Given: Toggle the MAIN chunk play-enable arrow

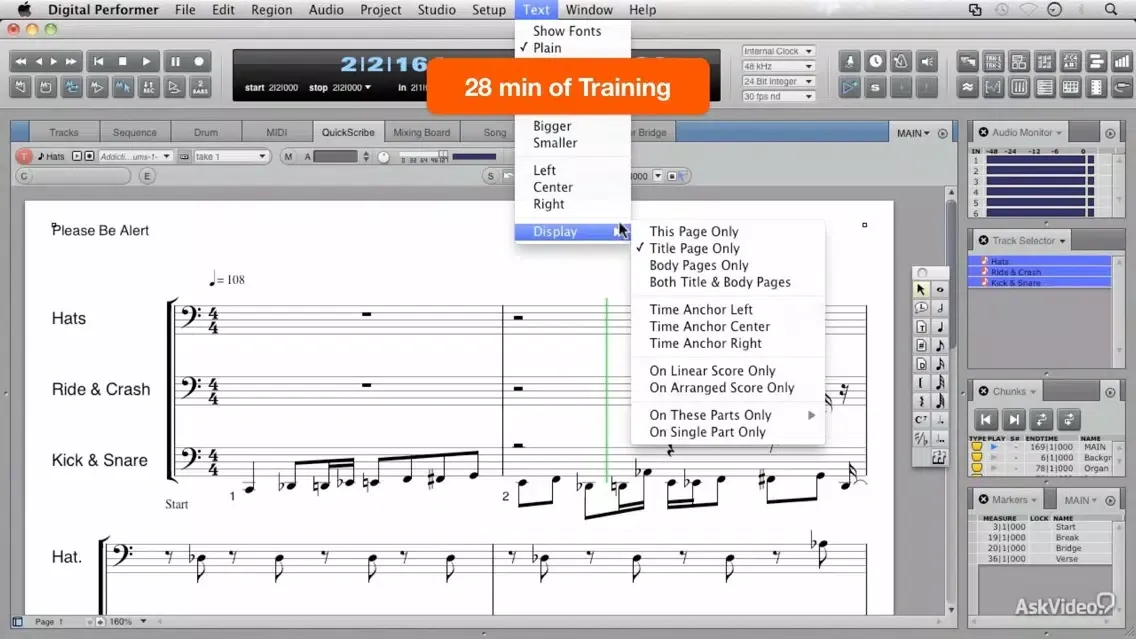Looking at the screenshot, I should (994, 447).
